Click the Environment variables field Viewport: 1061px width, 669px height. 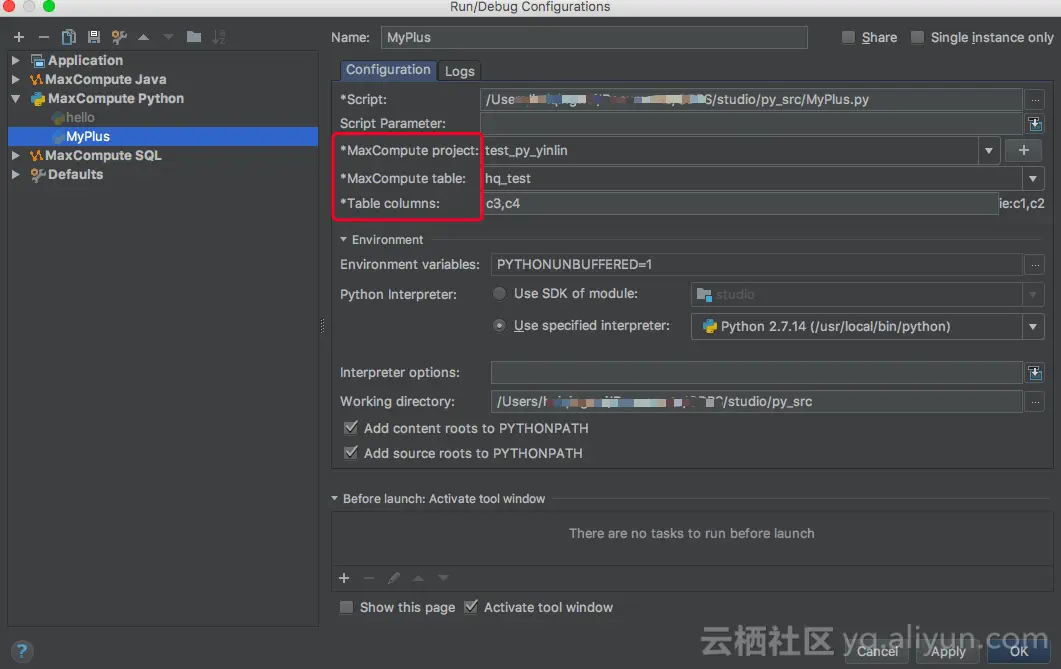click(x=757, y=264)
